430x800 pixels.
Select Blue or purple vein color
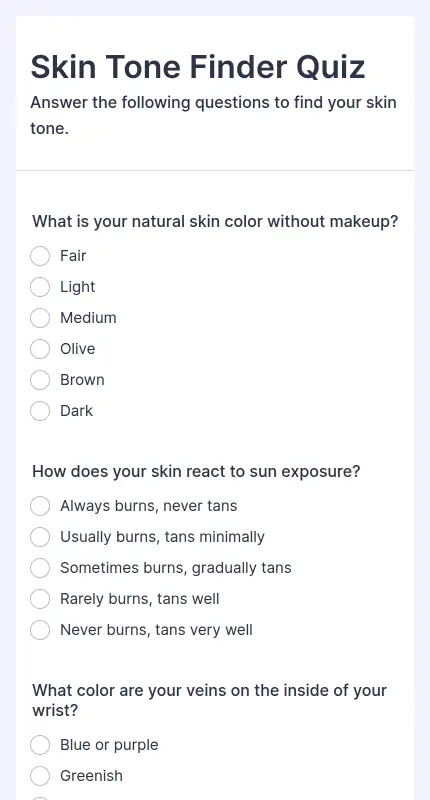tap(40, 745)
